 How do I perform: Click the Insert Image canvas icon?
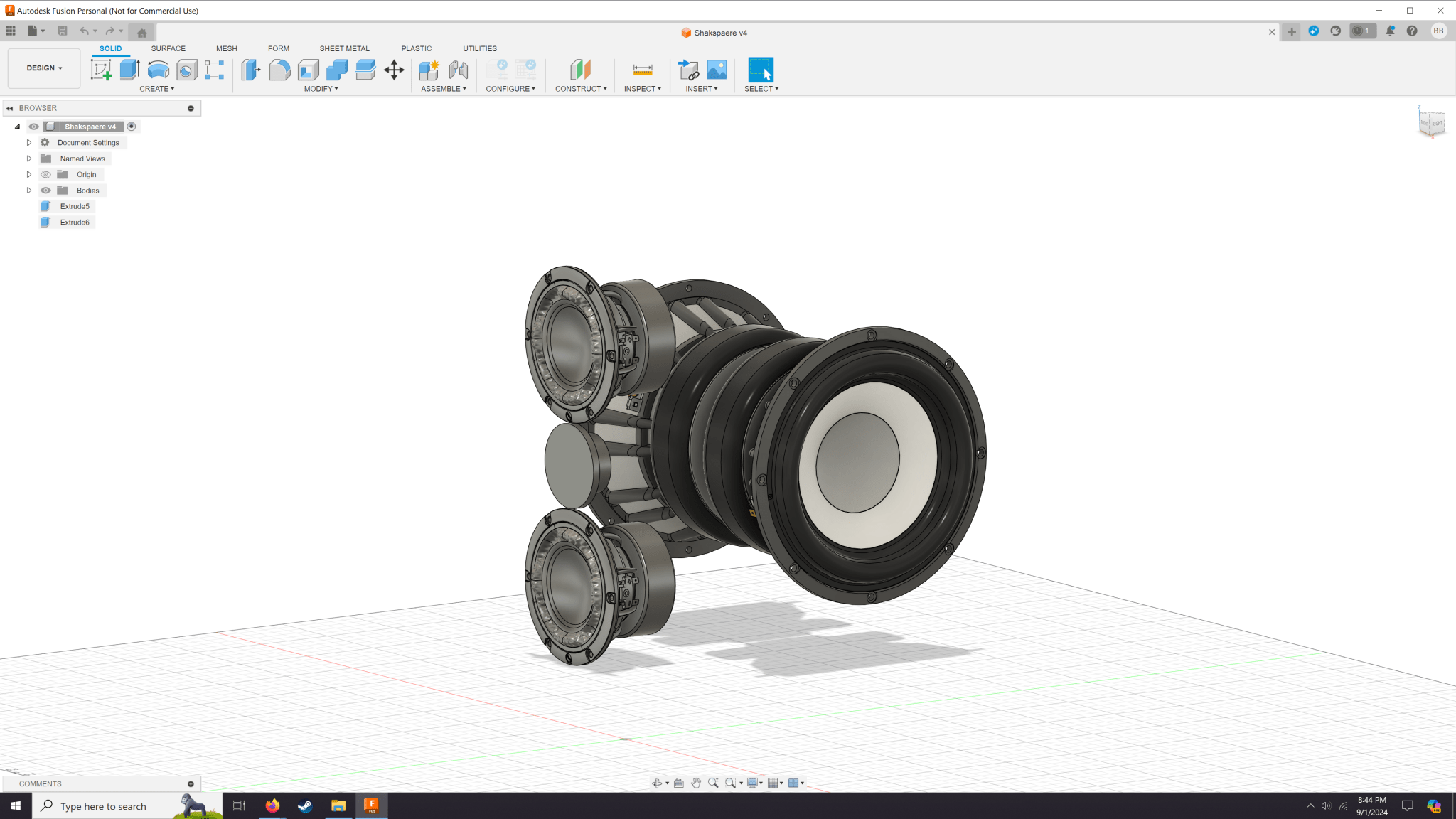click(717, 70)
